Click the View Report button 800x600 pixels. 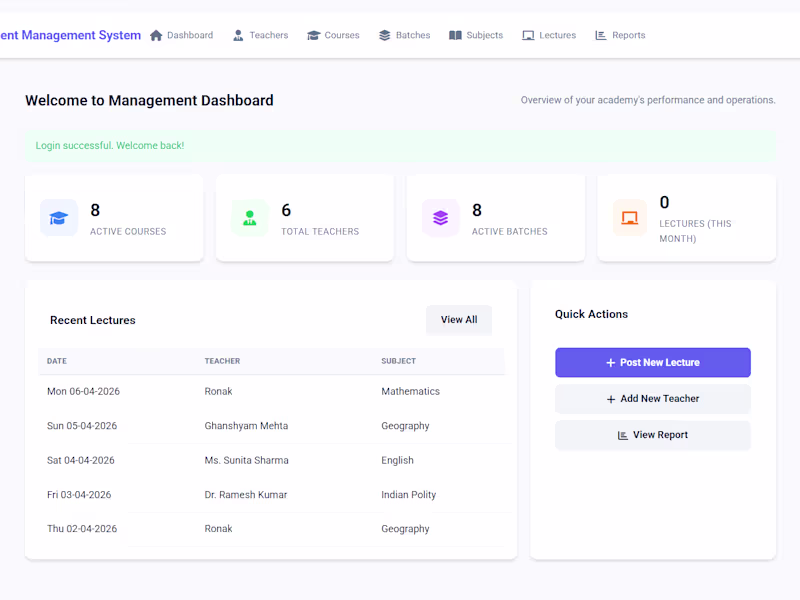pyautogui.click(x=653, y=435)
